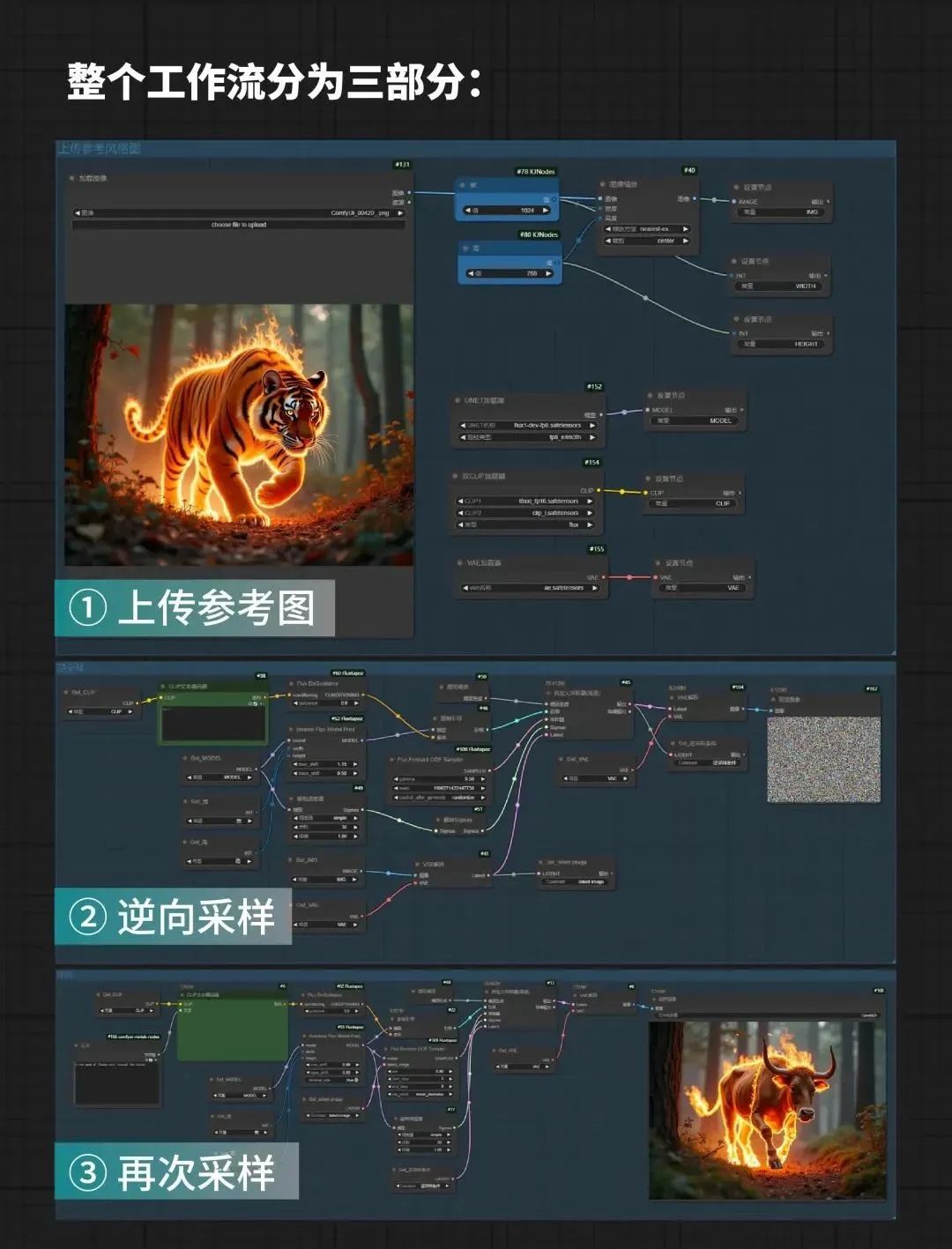Select the ae.safetensors VAE name dropdown
Viewport: 952px width, 1249px height.
click(x=529, y=587)
